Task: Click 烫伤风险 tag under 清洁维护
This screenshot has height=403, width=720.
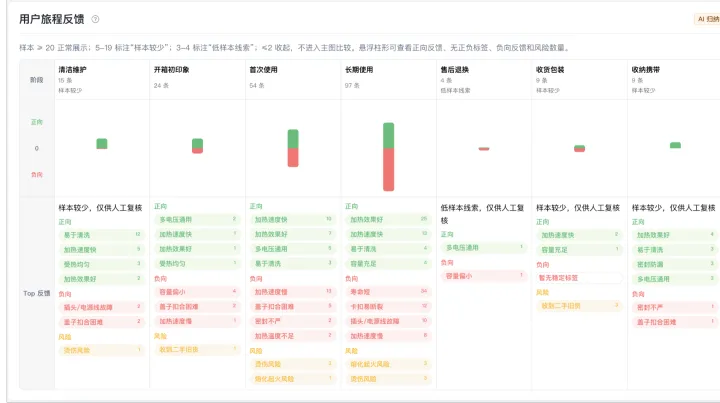Action: point(102,350)
